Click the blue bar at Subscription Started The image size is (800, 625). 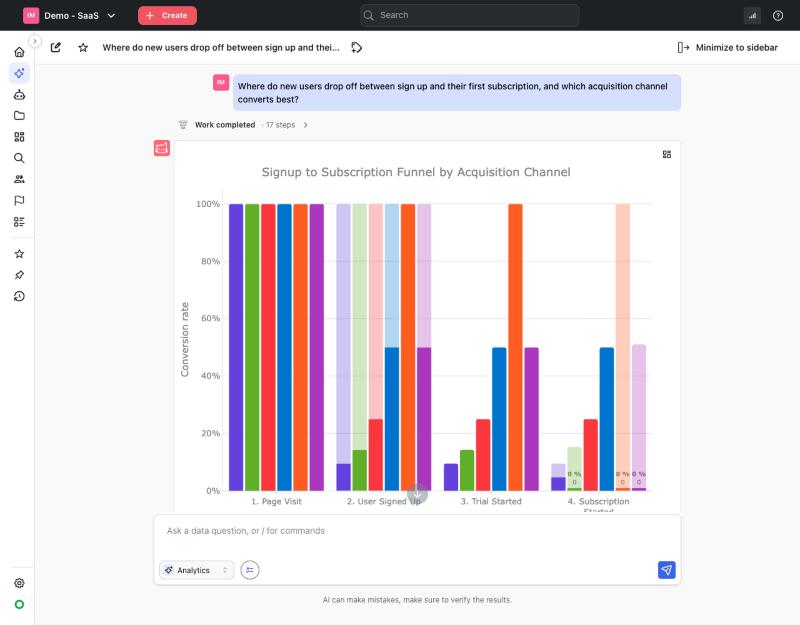point(607,419)
